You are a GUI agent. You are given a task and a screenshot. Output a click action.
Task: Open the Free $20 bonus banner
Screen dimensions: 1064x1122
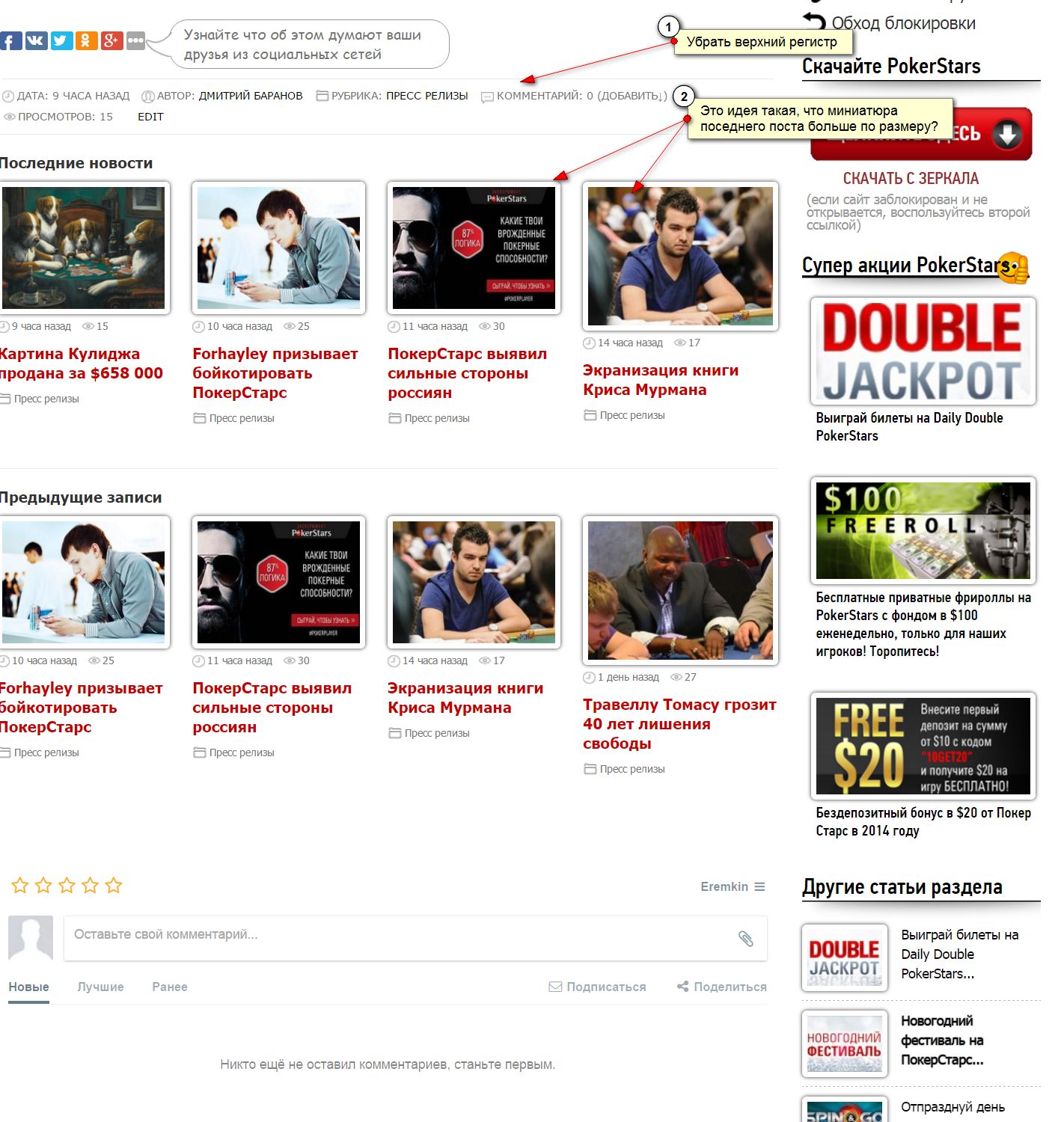pos(923,746)
